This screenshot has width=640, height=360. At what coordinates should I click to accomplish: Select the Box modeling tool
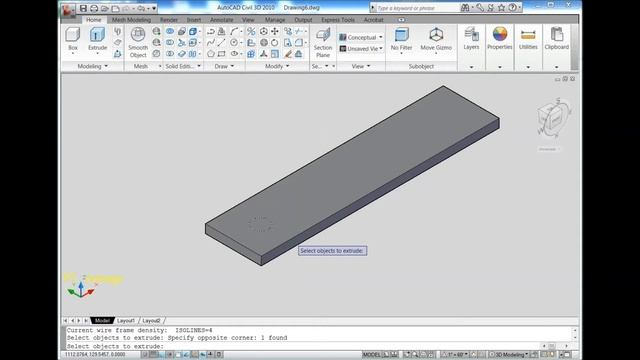pos(73,39)
